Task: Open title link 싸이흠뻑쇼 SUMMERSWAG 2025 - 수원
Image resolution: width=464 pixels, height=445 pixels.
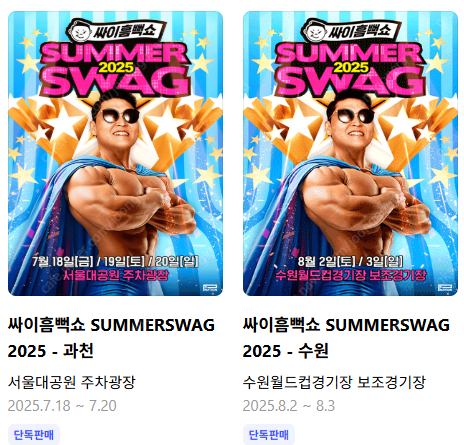Action: (x=346, y=338)
